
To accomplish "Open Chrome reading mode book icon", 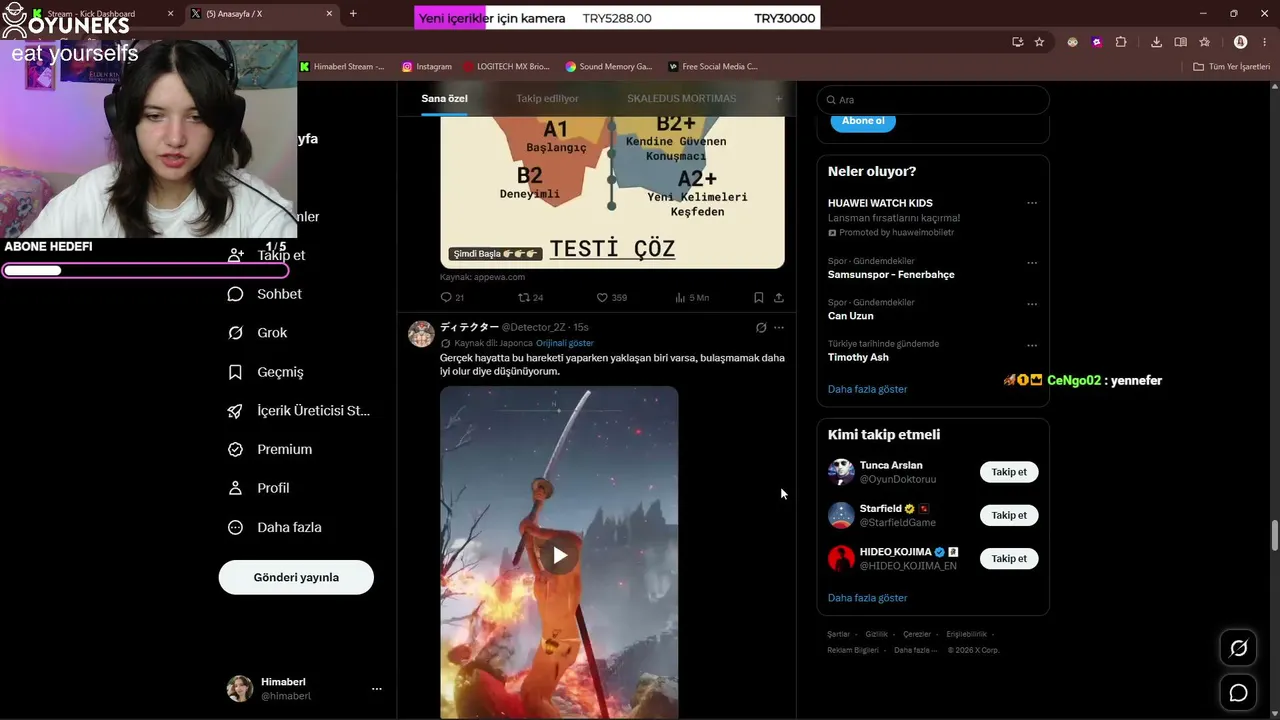I will point(1180,42).
